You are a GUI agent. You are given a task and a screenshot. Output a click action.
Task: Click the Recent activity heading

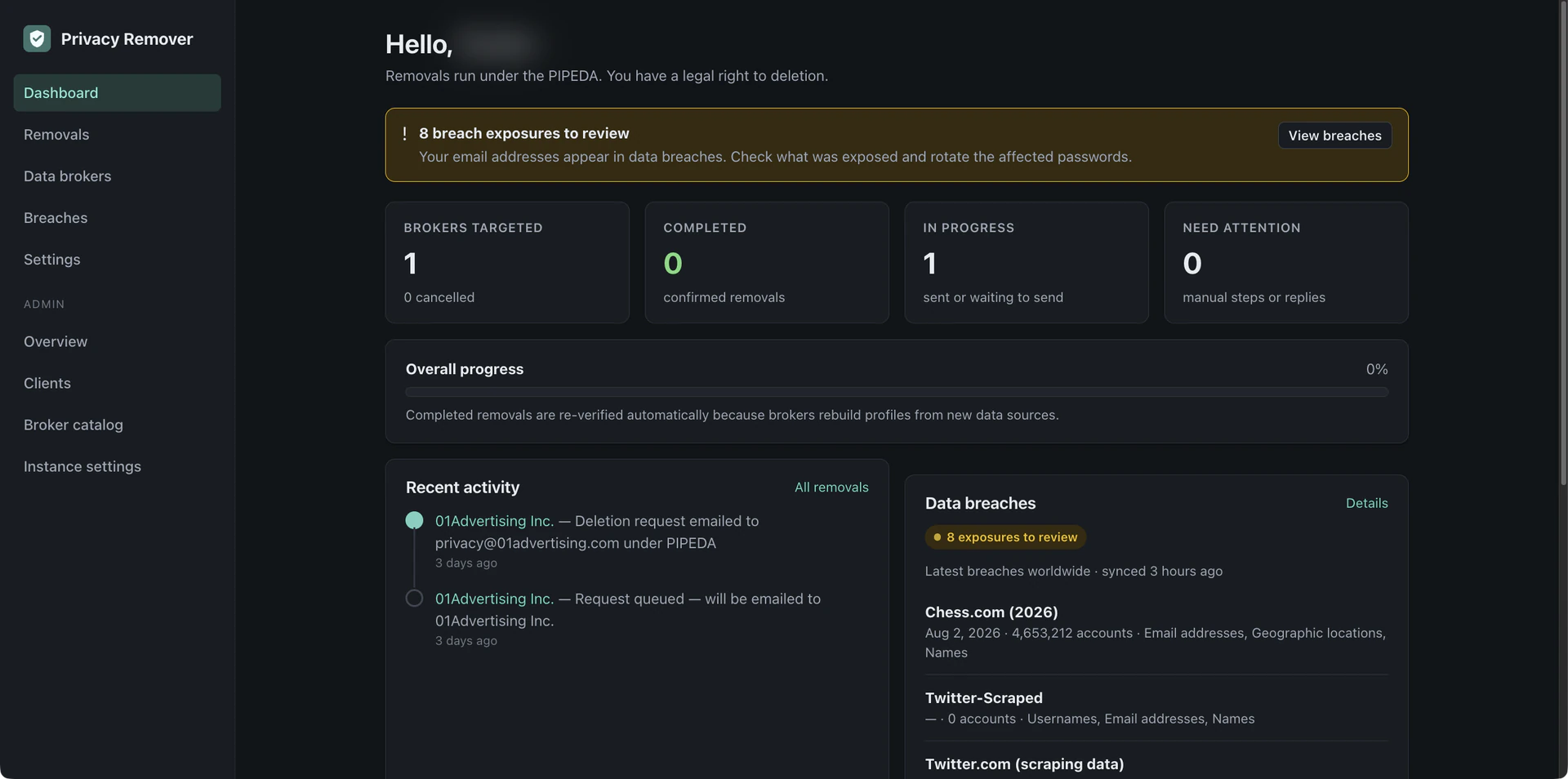pos(462,487)
